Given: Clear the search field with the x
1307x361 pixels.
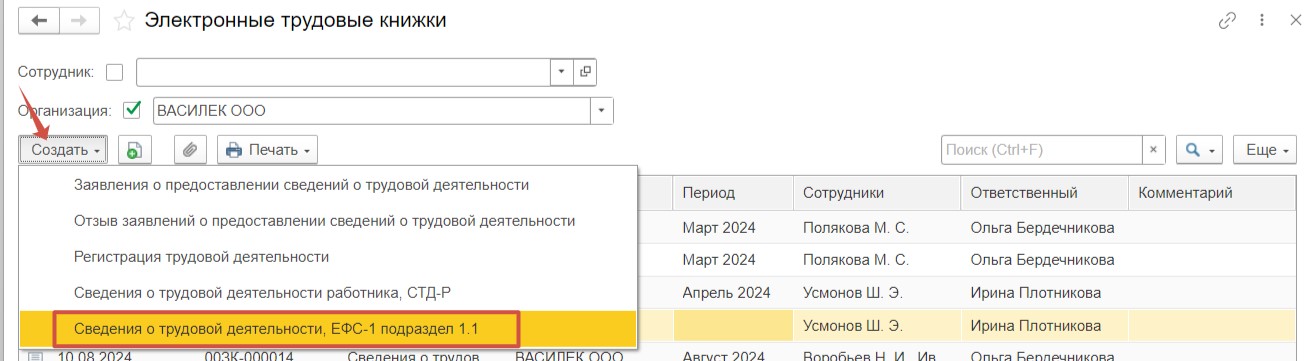Looking at the screenshot, I should [1153, 150].
